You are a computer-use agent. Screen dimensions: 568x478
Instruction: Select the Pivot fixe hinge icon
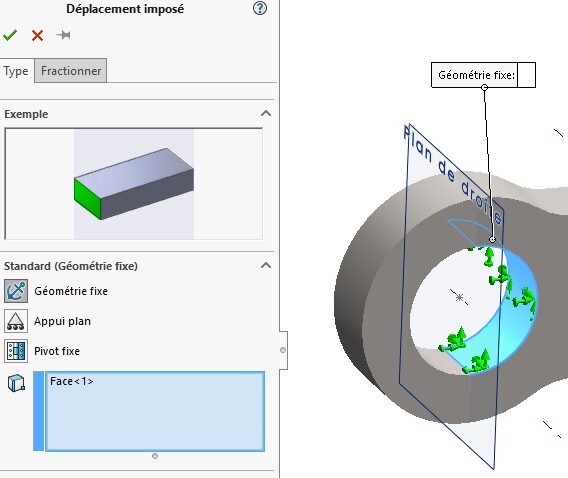click(16, 351)
